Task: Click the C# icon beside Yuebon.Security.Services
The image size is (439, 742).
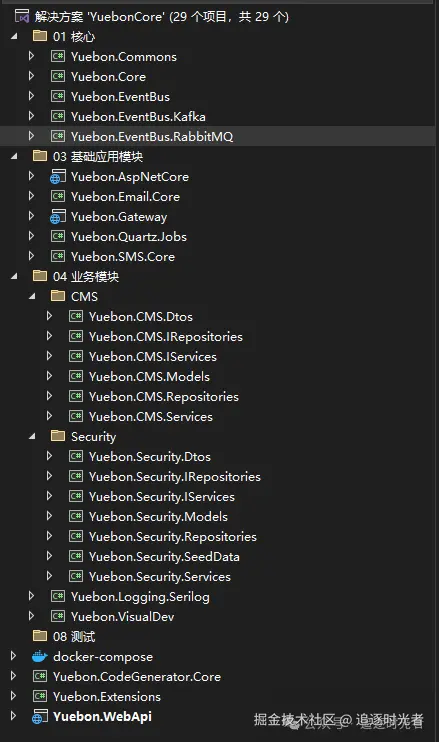Action: (x=76, y=576)
